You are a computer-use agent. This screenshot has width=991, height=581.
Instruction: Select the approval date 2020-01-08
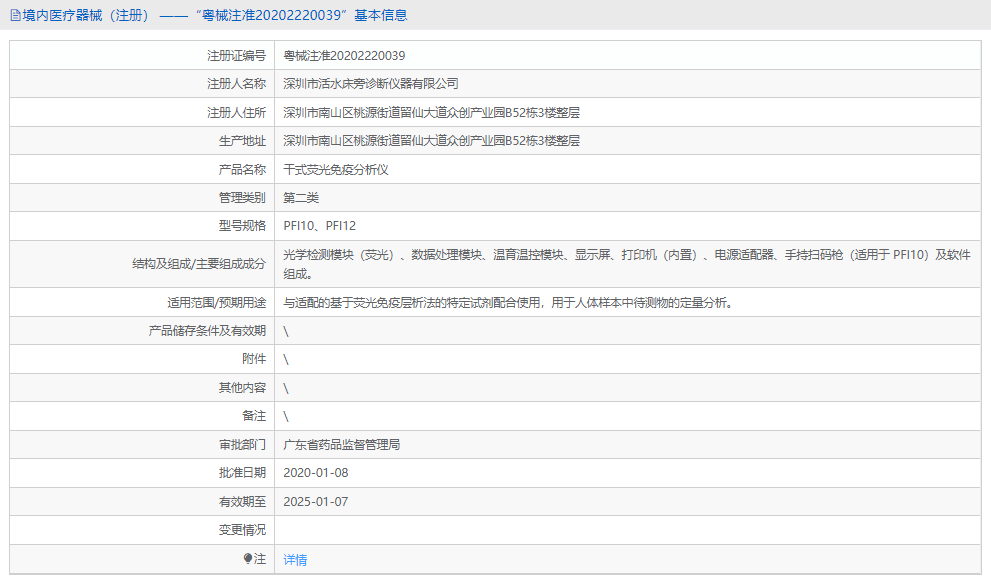[320, 473]
